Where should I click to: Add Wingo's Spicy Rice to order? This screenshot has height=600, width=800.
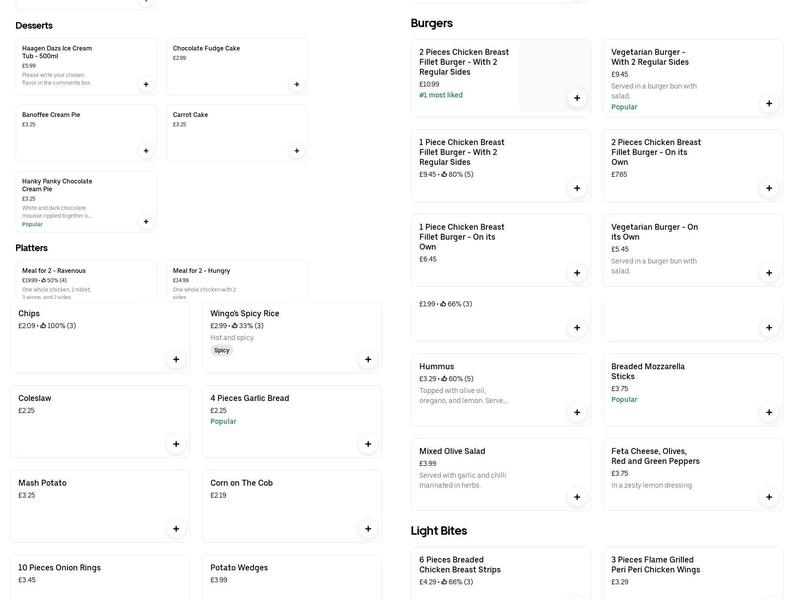pyautogui.click(x=368, y=359)
